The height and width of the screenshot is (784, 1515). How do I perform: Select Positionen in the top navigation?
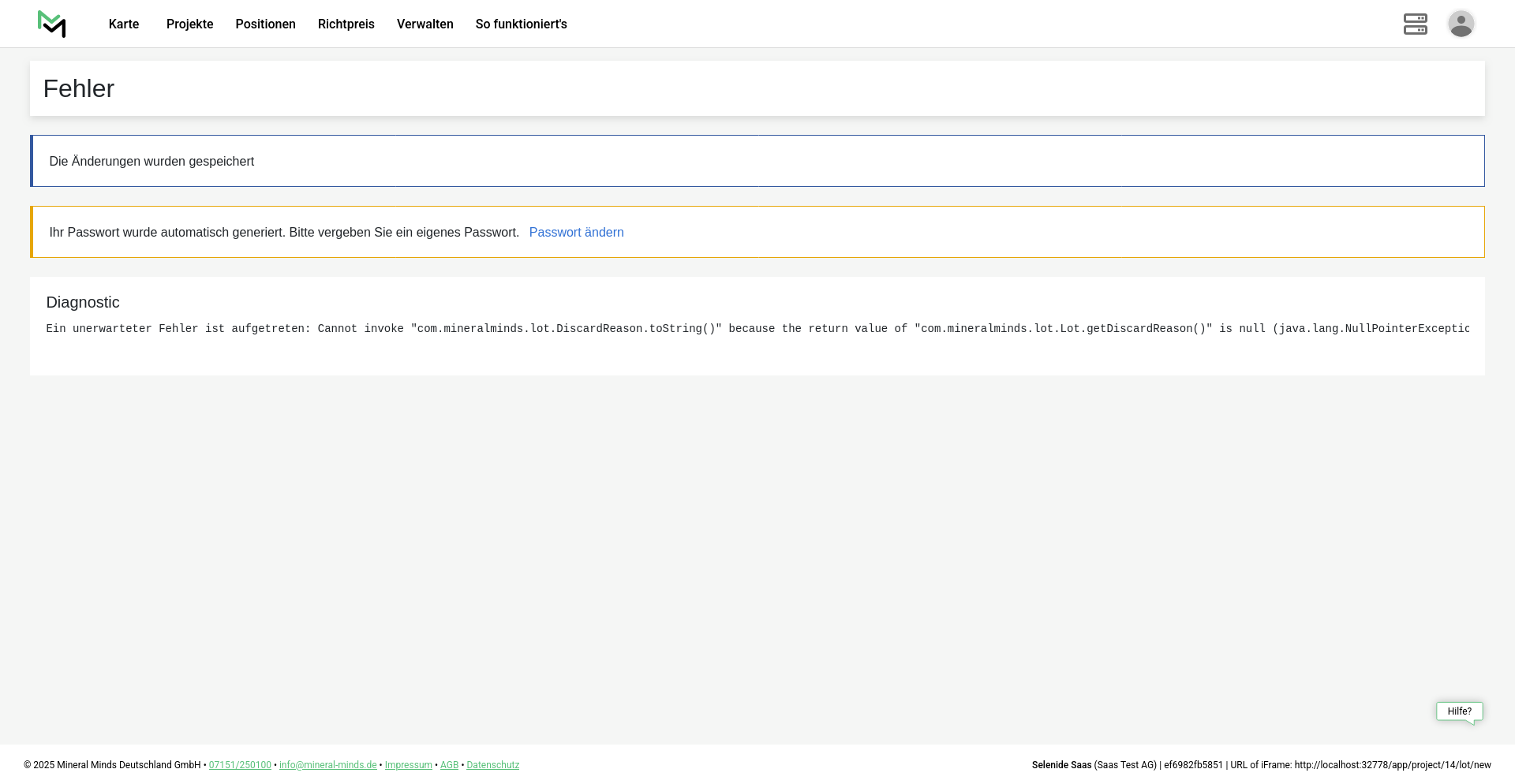265,24
